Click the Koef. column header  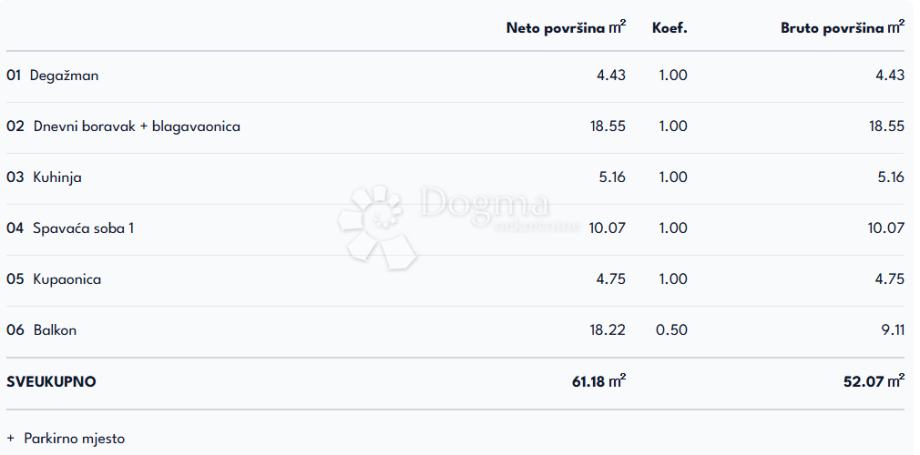669,28
